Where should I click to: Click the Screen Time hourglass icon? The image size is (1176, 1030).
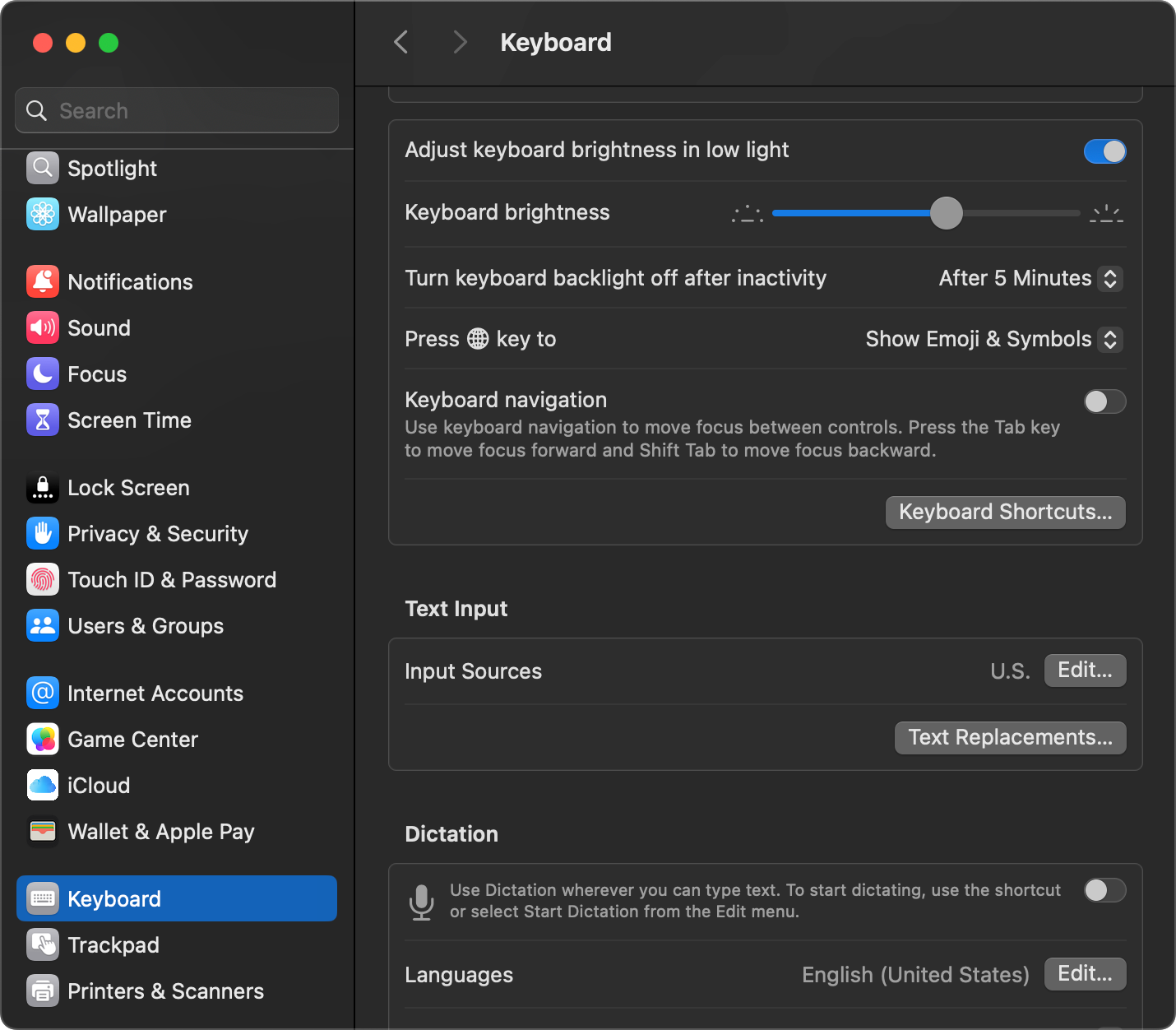click(x=43, y=420)
